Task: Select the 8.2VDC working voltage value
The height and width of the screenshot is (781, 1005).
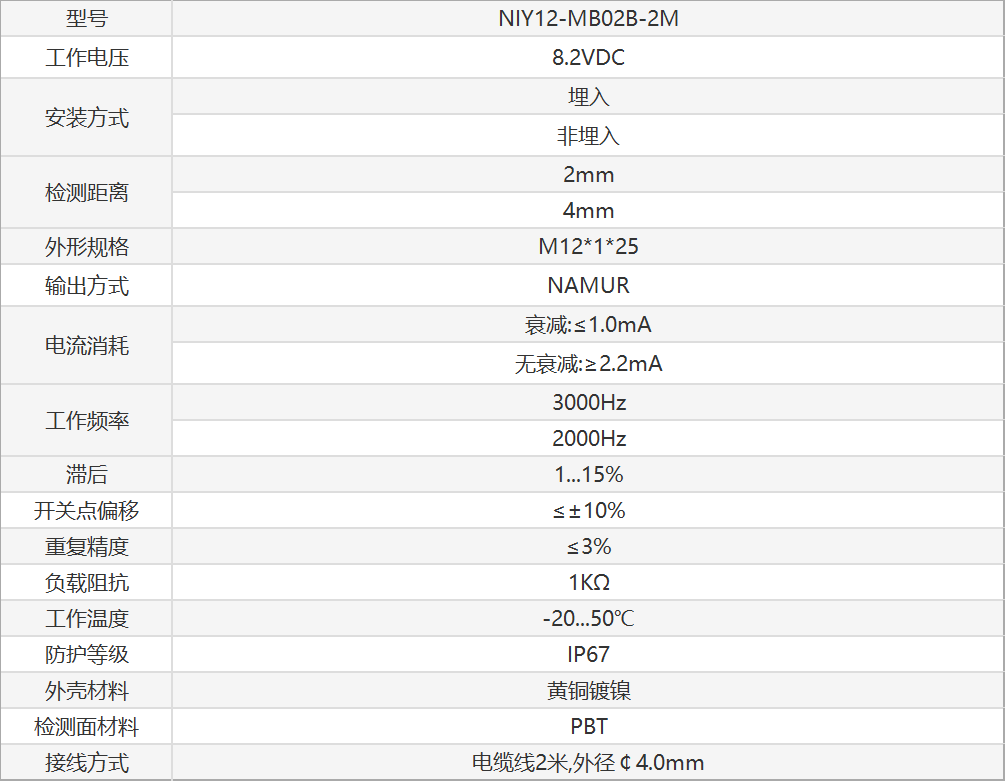Action: (588, 58)
